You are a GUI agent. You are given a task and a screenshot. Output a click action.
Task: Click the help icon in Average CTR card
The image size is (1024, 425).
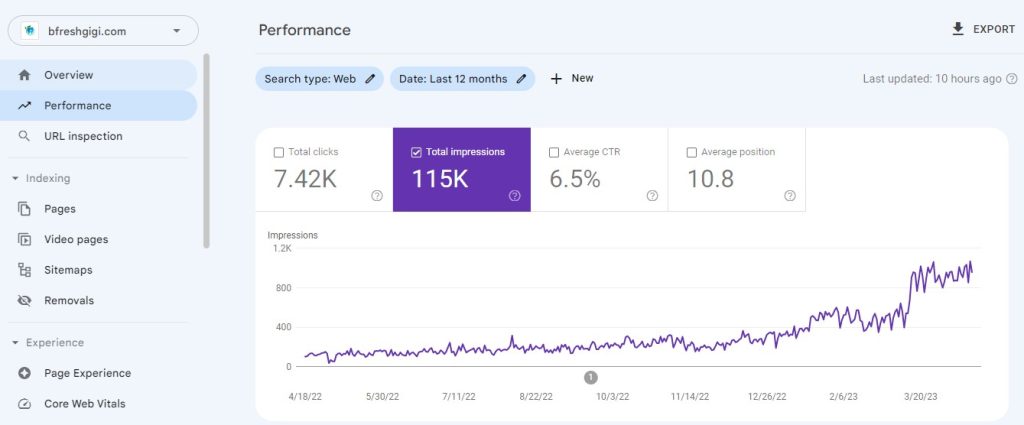click(x=652, y=196)
